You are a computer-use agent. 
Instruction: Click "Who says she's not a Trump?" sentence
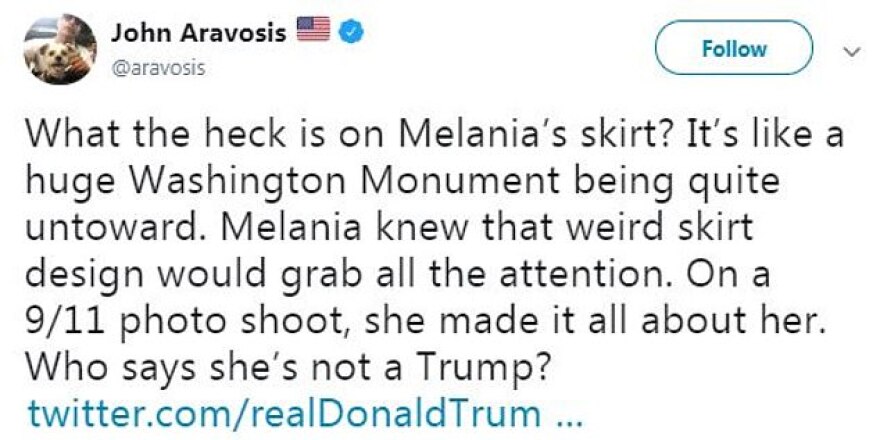[286, 367]
